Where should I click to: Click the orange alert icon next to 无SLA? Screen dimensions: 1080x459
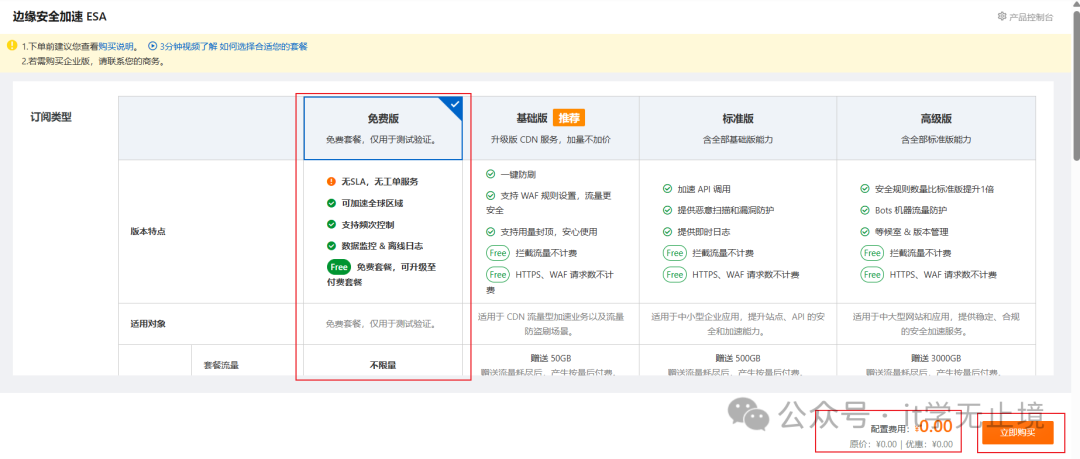pos(331,181)
